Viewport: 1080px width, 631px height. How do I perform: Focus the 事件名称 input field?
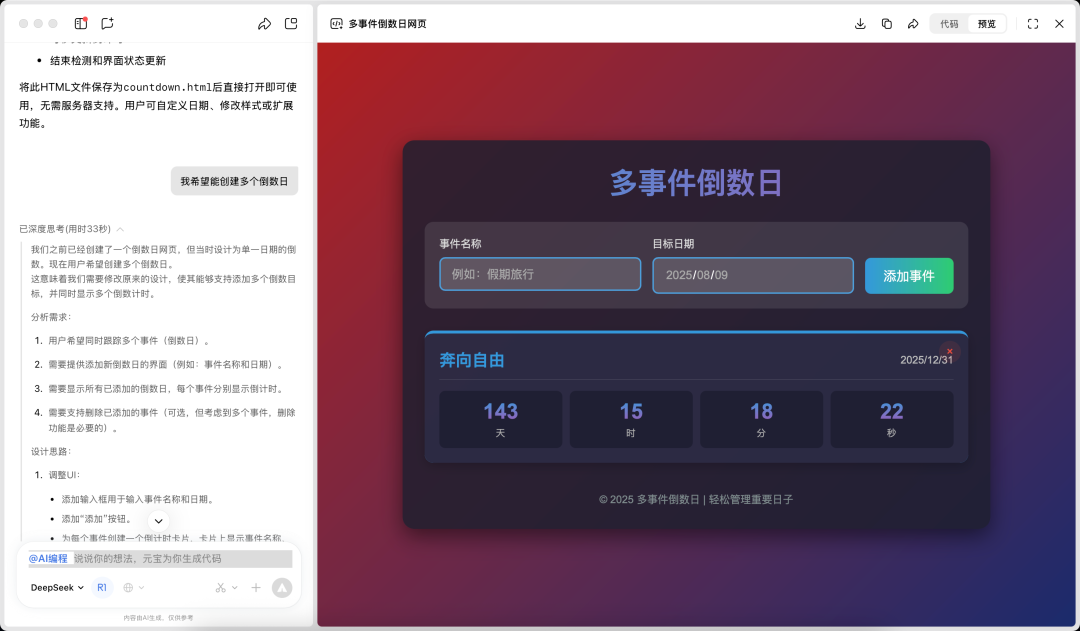(540, 274)
